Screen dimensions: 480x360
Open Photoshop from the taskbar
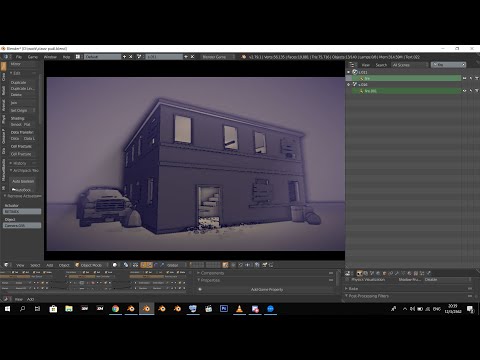pos(224,309)
